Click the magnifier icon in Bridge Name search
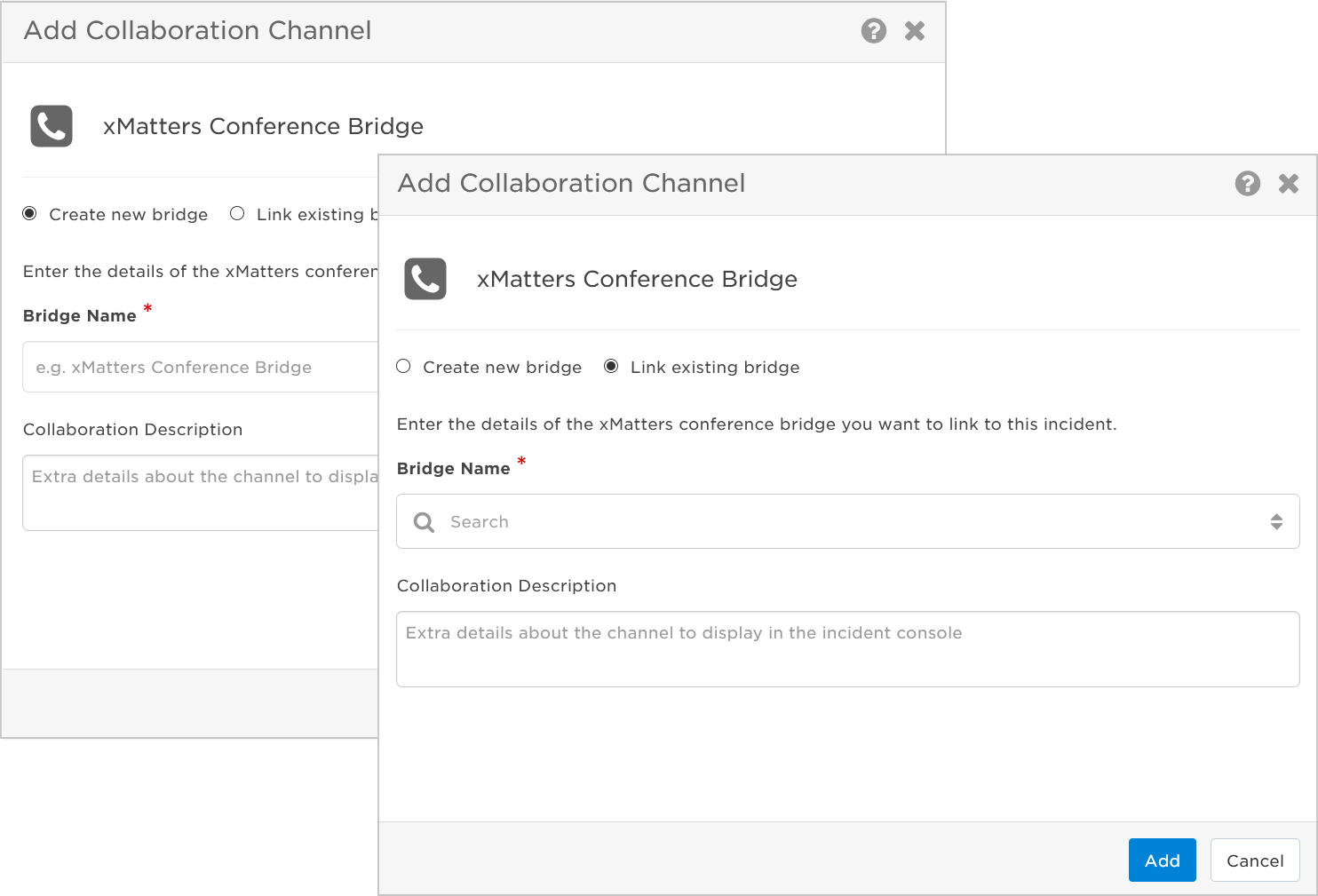Screen dimensions: 1318x896 (x=424, y=522)
